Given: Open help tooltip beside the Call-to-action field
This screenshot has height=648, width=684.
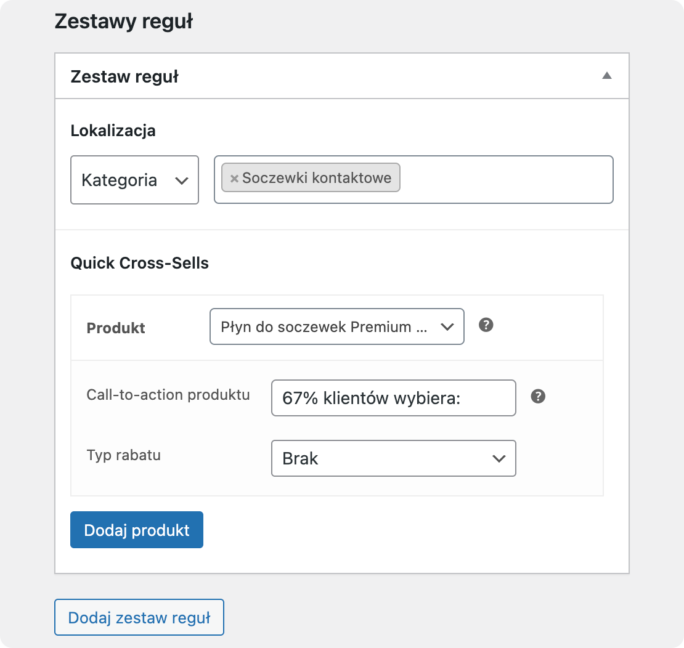Looking at the screenshot, I should point(538,396).
